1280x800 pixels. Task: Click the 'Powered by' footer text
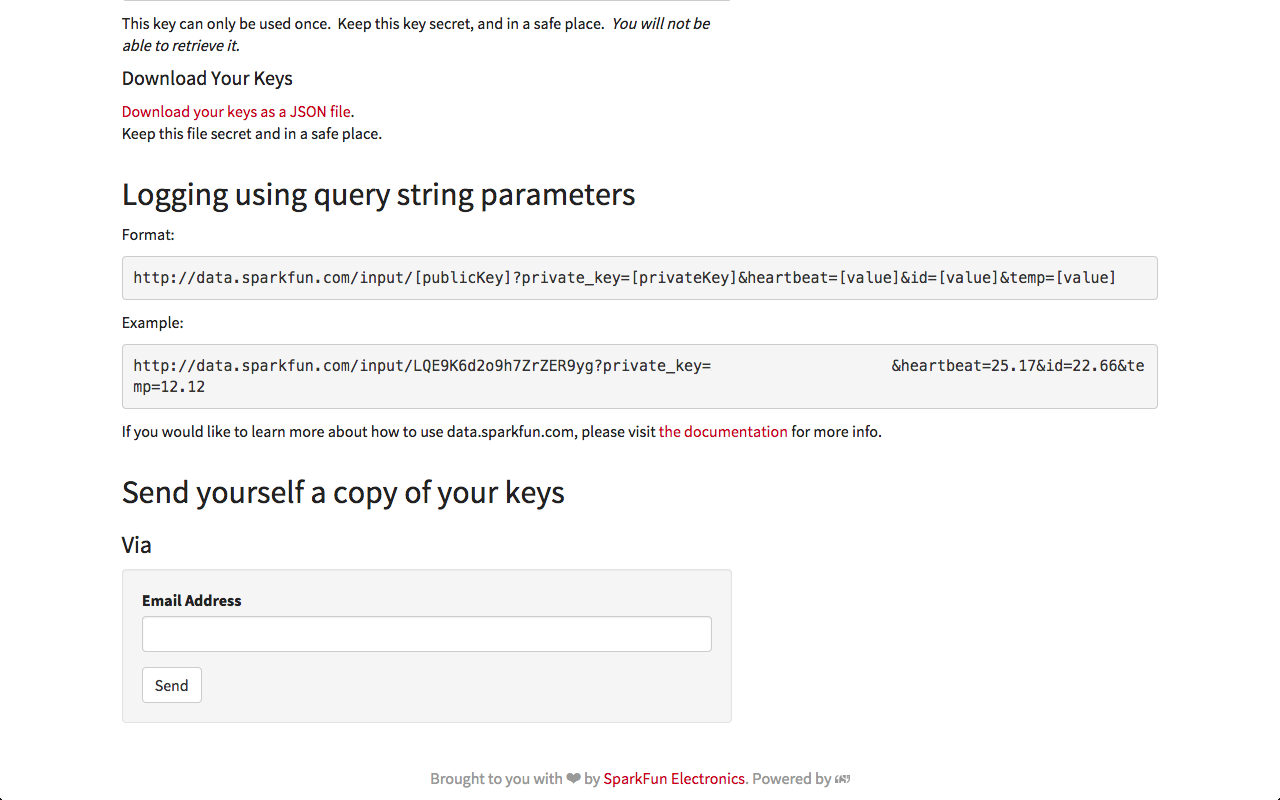pos(791,779)
